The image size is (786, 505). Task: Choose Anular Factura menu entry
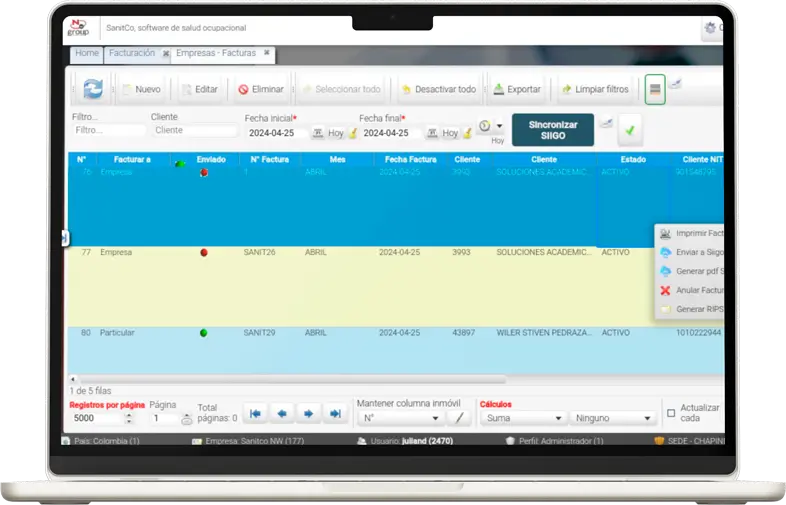(690, 290)
